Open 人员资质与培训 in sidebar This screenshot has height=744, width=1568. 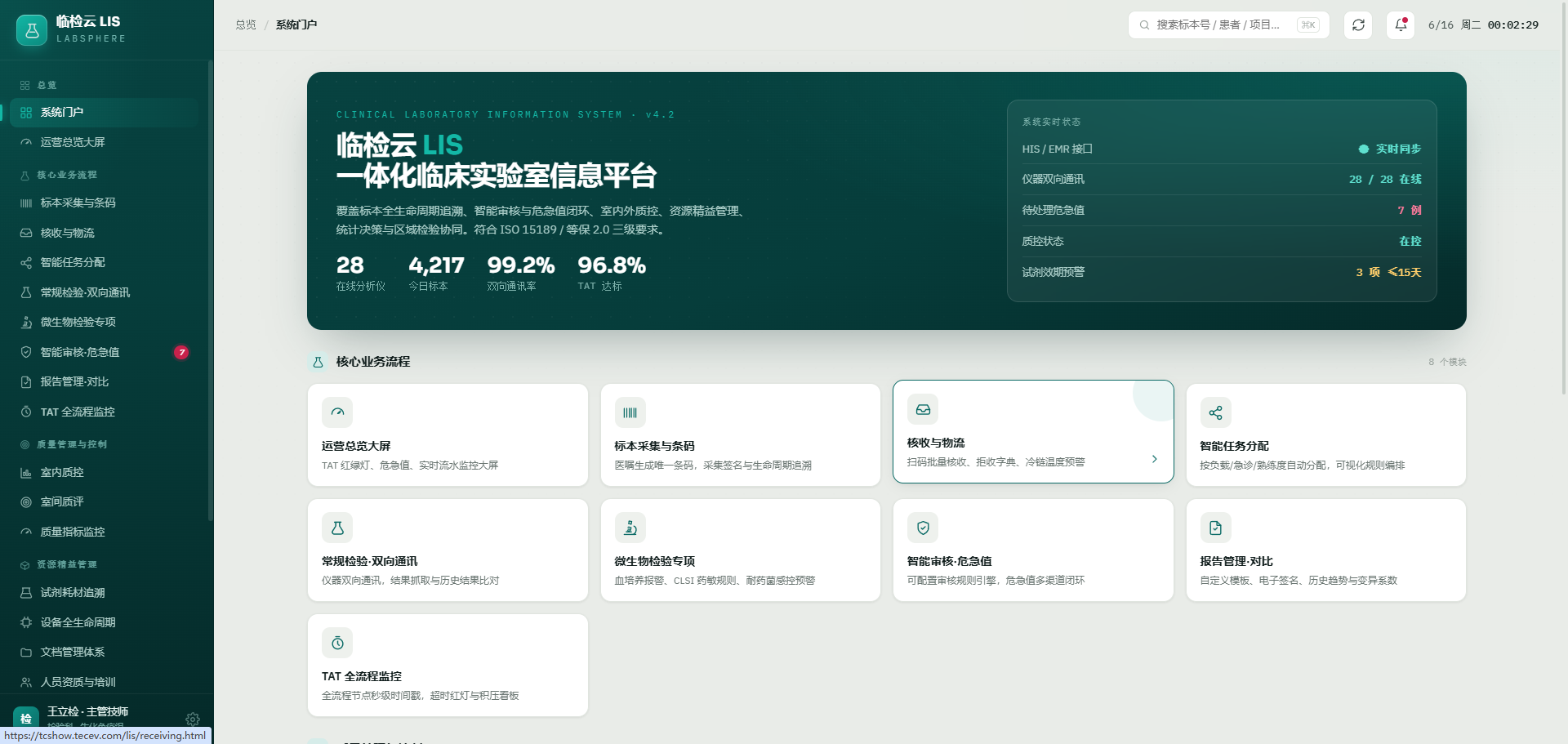(x=105, y=682)
